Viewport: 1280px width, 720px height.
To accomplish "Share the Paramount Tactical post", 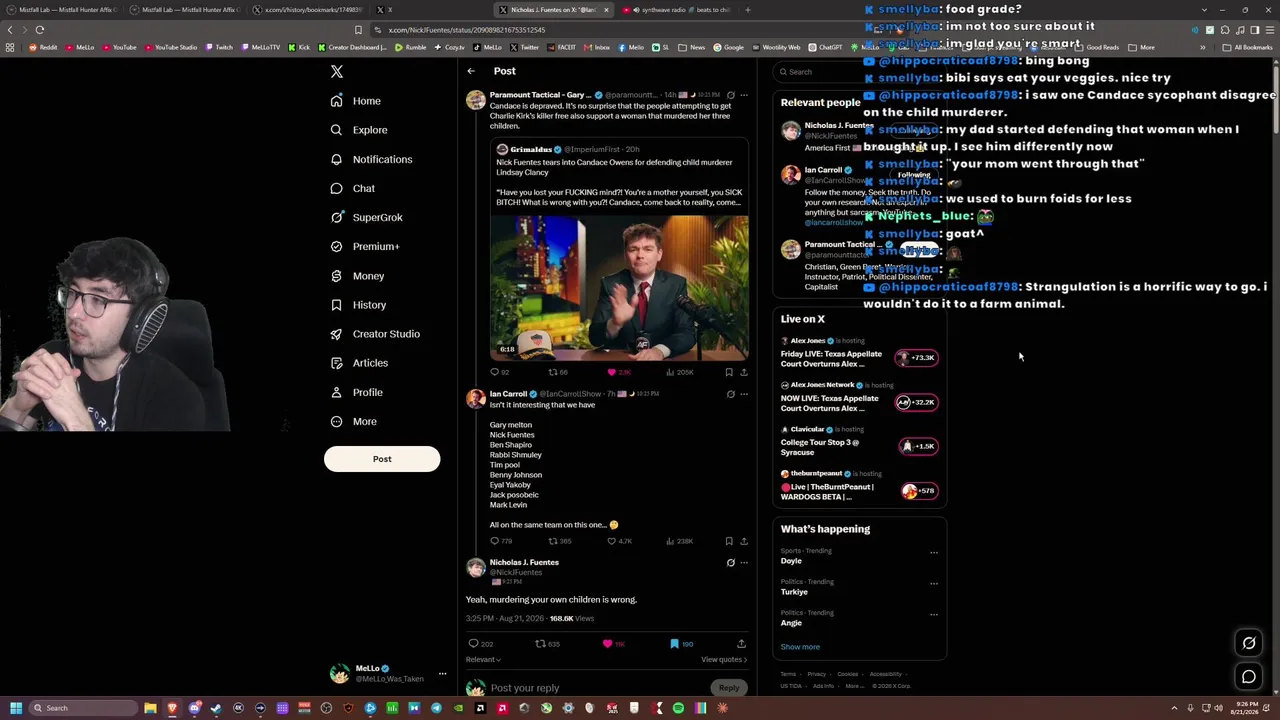I will pos(743,372).
